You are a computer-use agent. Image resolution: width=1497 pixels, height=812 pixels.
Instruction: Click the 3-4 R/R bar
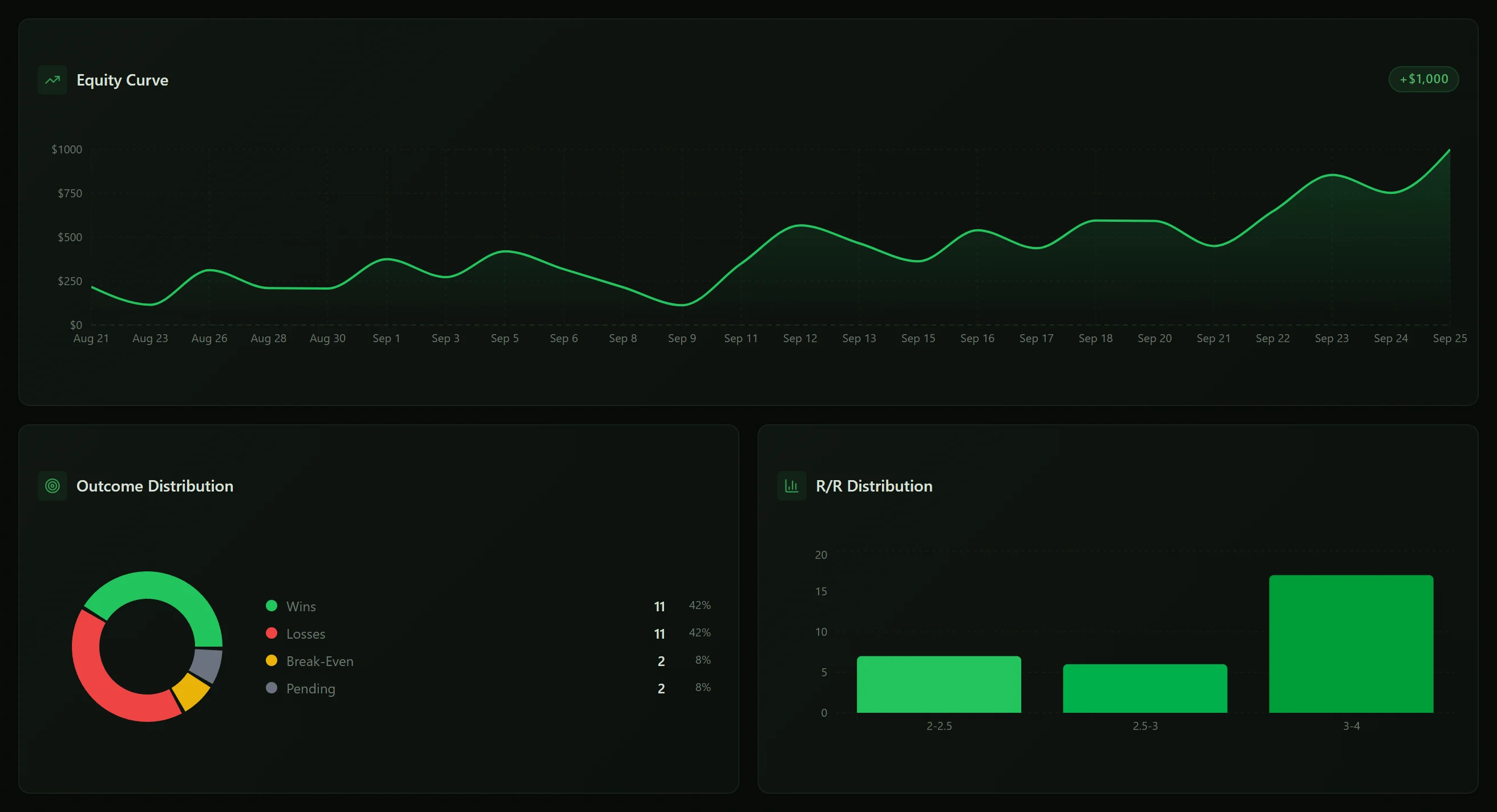(1351, 644)
